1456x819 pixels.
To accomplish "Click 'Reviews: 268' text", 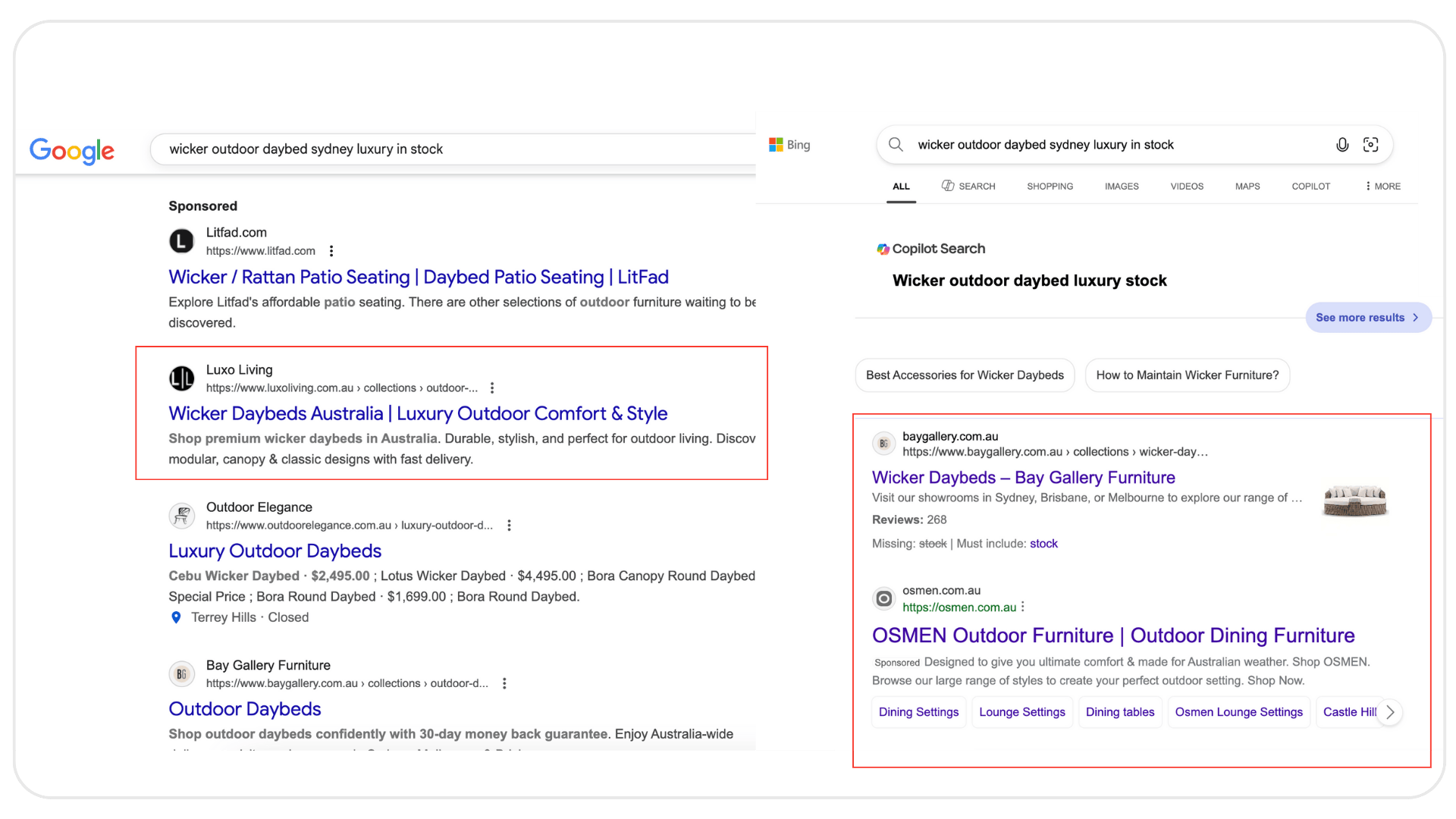I will 909,520.
